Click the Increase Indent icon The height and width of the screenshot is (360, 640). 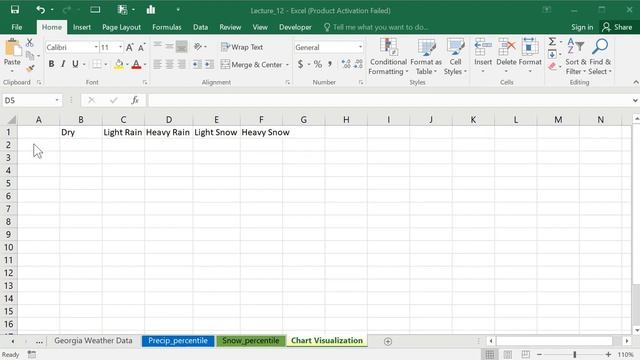pos(209,64)
